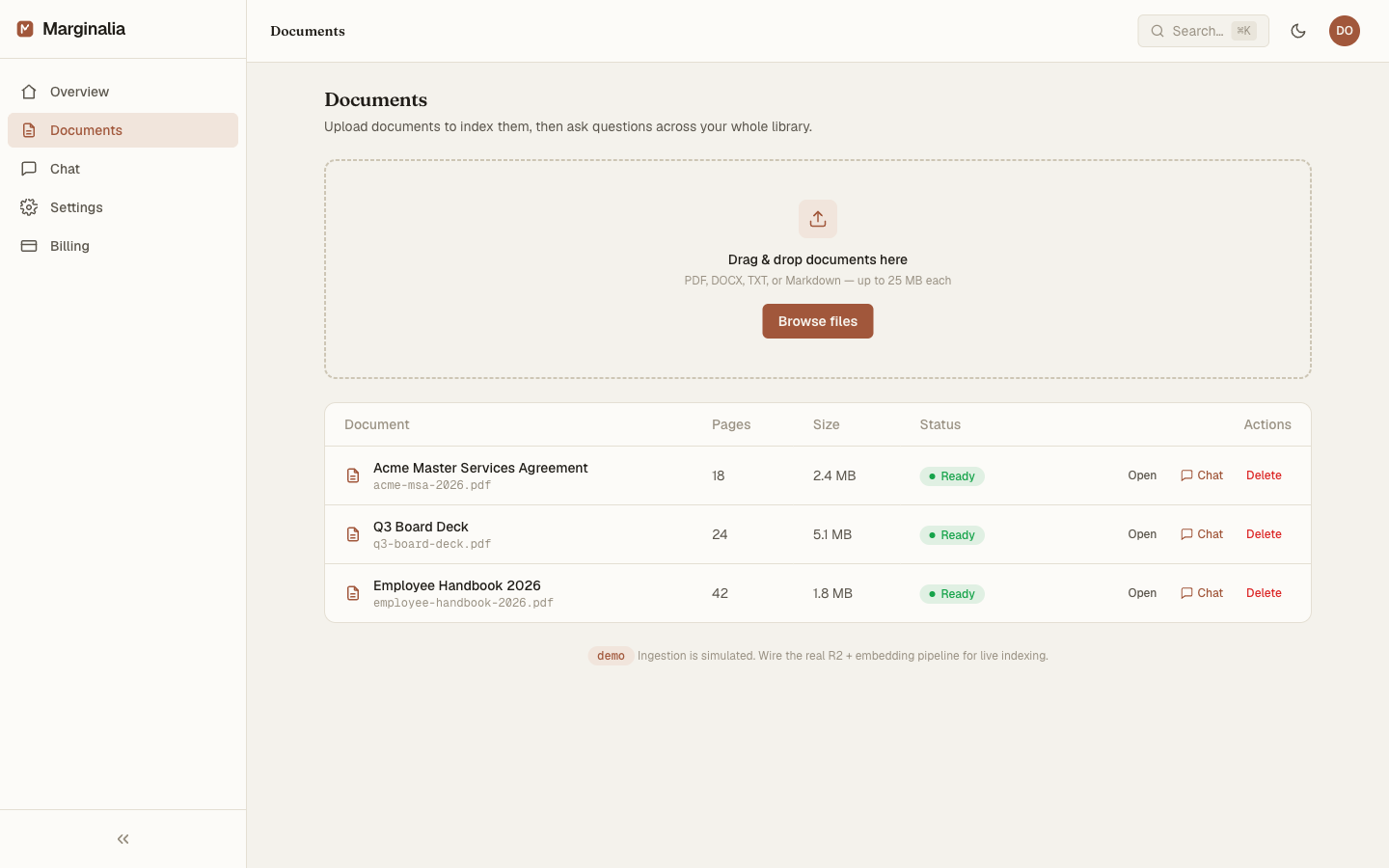Click the Billing card icon in sidebar
Viewport: 1389px width, 868px height.
[29, 246]
